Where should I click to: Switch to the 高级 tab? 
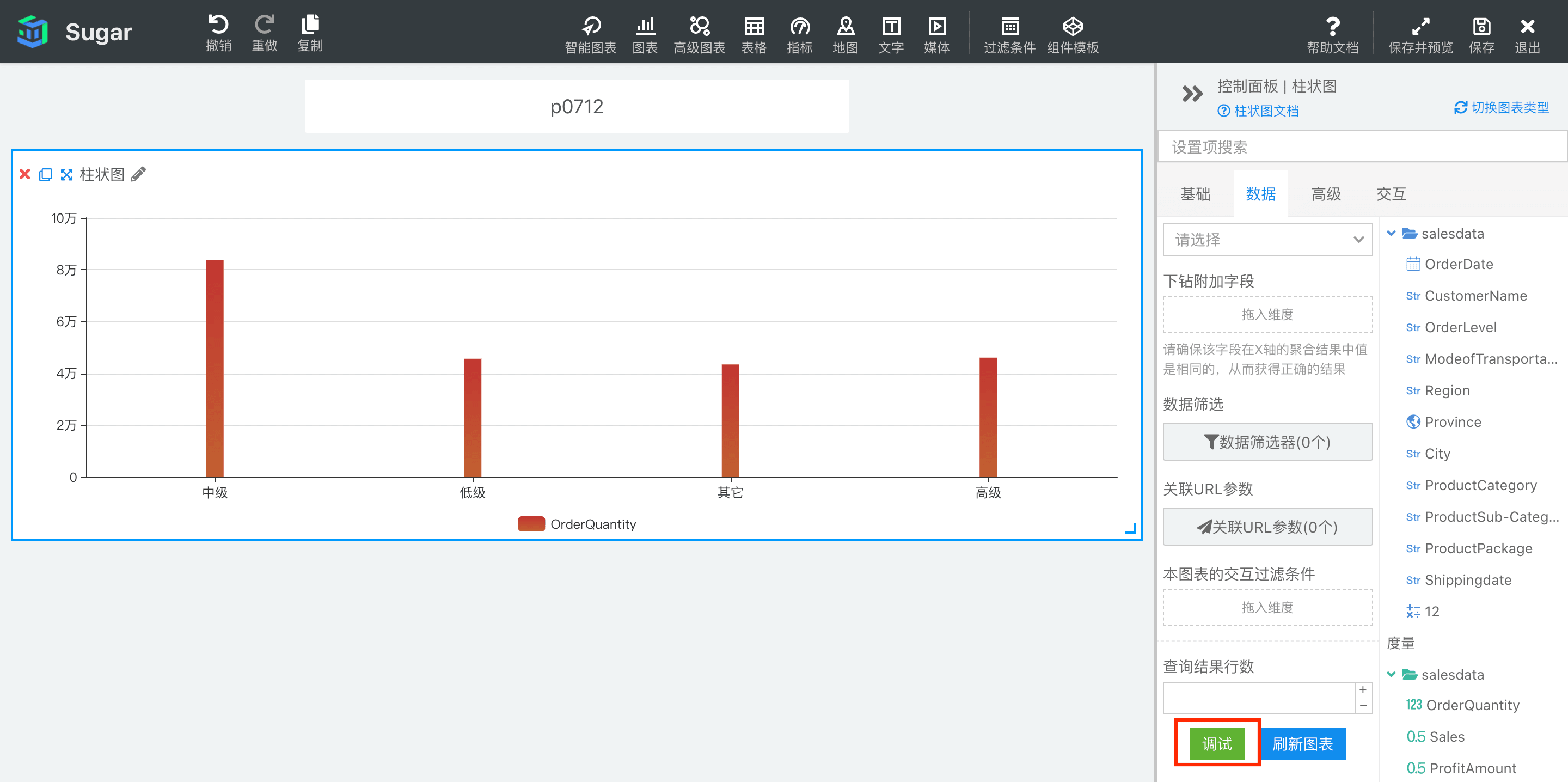coord(1326,194)
